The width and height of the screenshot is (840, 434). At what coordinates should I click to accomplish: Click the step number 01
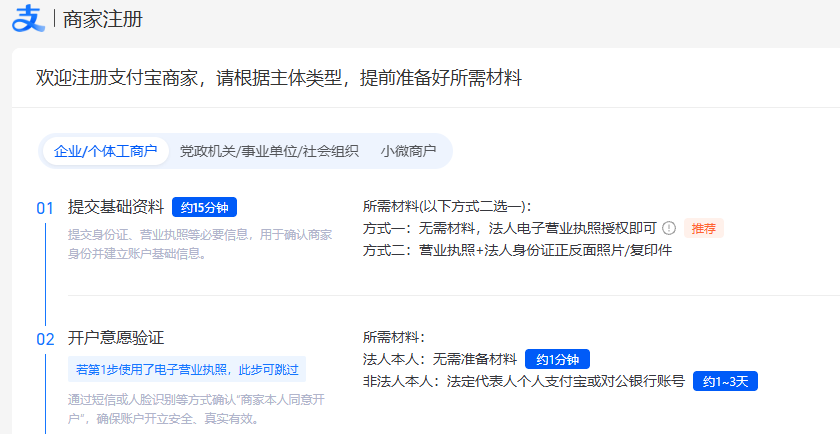pyautogui.click(x=45, y=208)
